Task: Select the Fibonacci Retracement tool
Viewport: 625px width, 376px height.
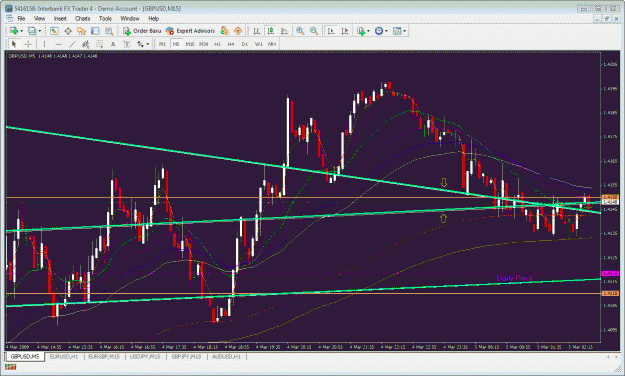Action: (99, 44)
